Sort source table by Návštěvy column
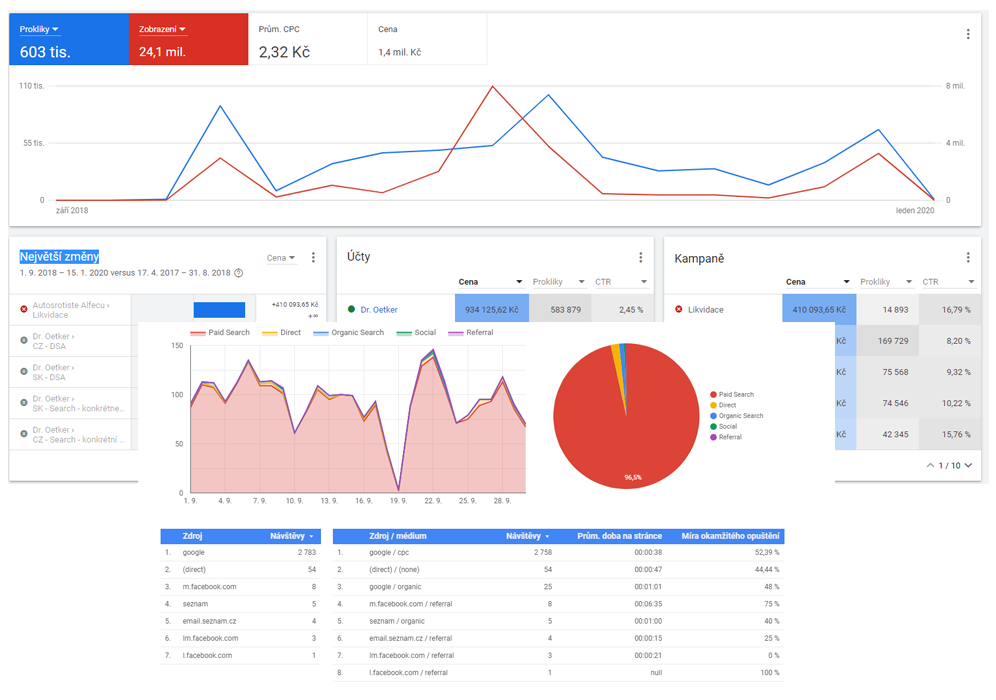 coord(292,536)
